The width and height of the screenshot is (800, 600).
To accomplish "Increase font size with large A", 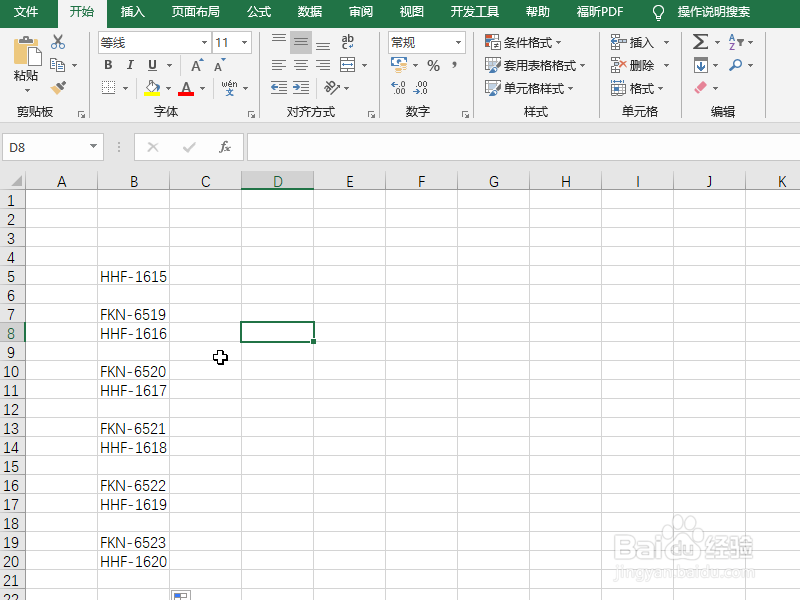I will (x=196, y=65).
